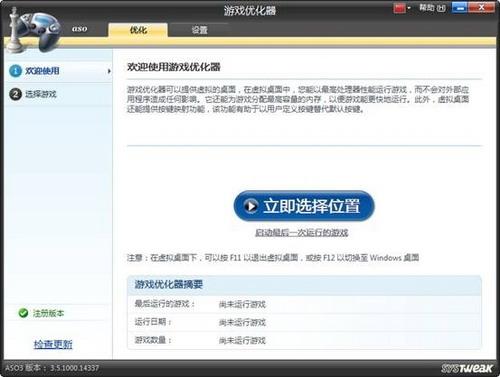Click the 立即选择位置 button

304,206
